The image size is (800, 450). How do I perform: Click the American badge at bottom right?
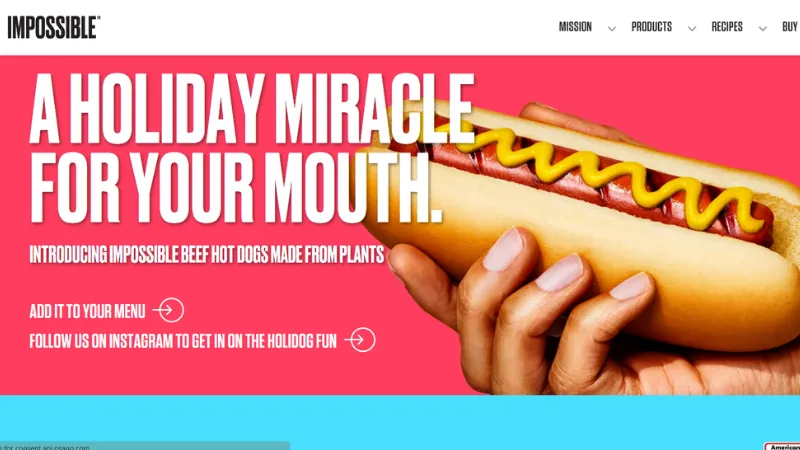coord(783,446)
